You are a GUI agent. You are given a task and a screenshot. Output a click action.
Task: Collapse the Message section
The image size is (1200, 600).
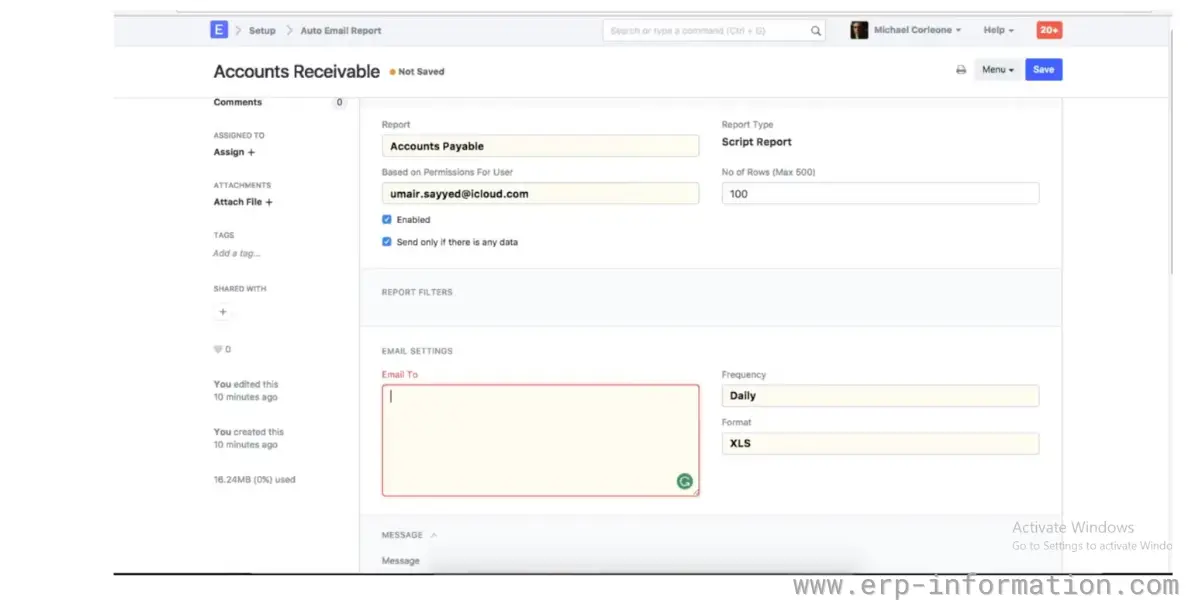coord(409,535)
